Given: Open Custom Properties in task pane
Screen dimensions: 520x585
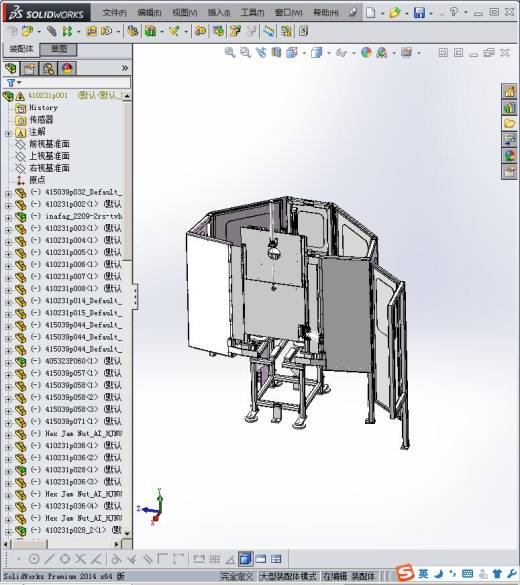Looking at the screenshot, I should (510, 172).
